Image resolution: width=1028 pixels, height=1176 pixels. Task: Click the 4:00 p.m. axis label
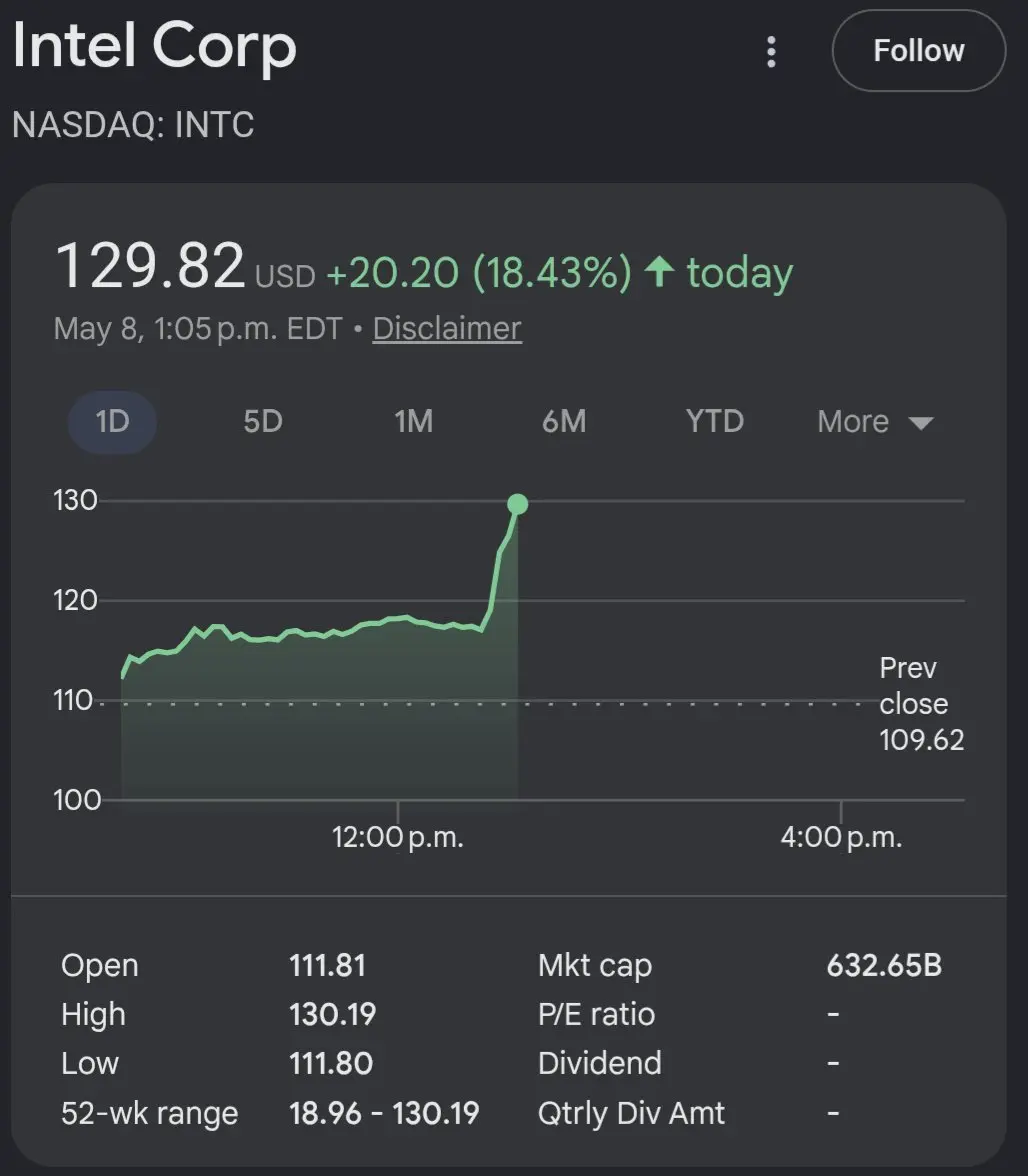coord(841,838)
